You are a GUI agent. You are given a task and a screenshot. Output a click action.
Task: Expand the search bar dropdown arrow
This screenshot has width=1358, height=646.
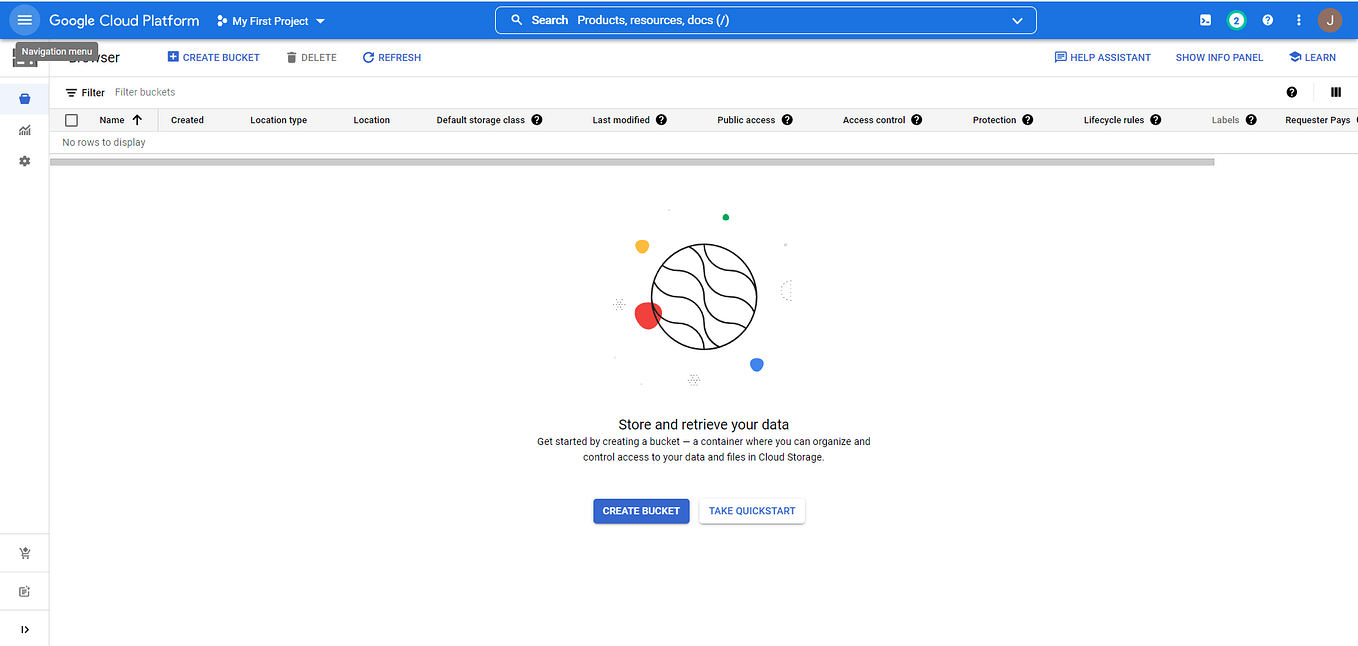[x=1017, y=19]
